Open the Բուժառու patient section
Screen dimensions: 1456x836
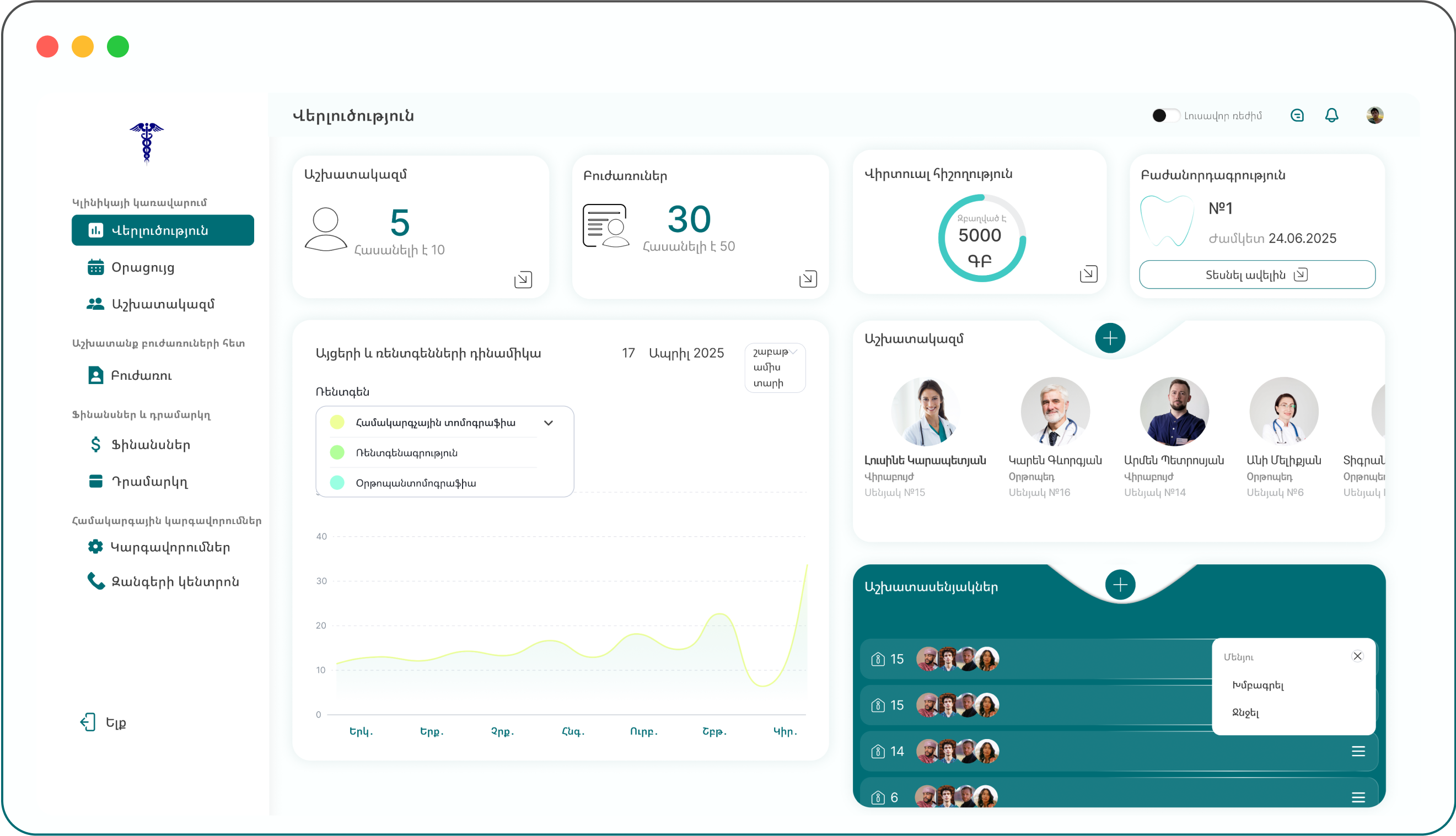pos(142,375)
